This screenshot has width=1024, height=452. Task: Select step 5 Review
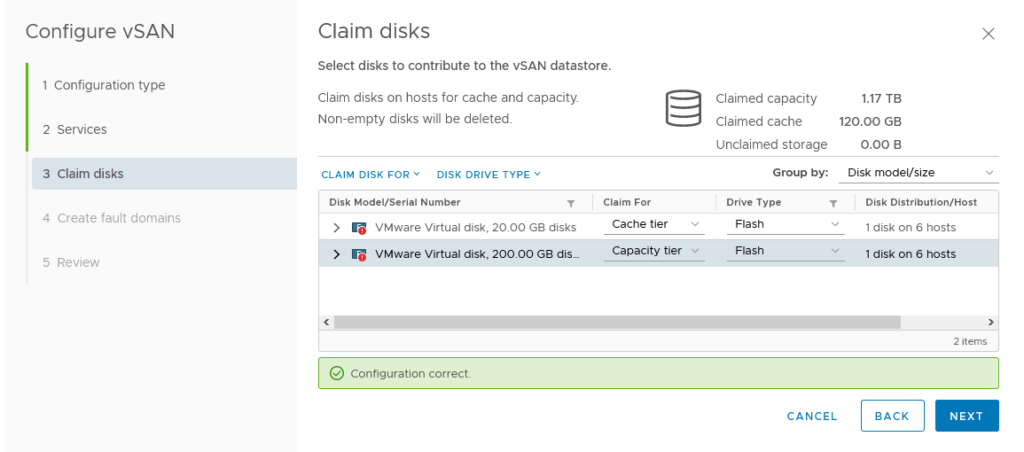coord(71,263)
